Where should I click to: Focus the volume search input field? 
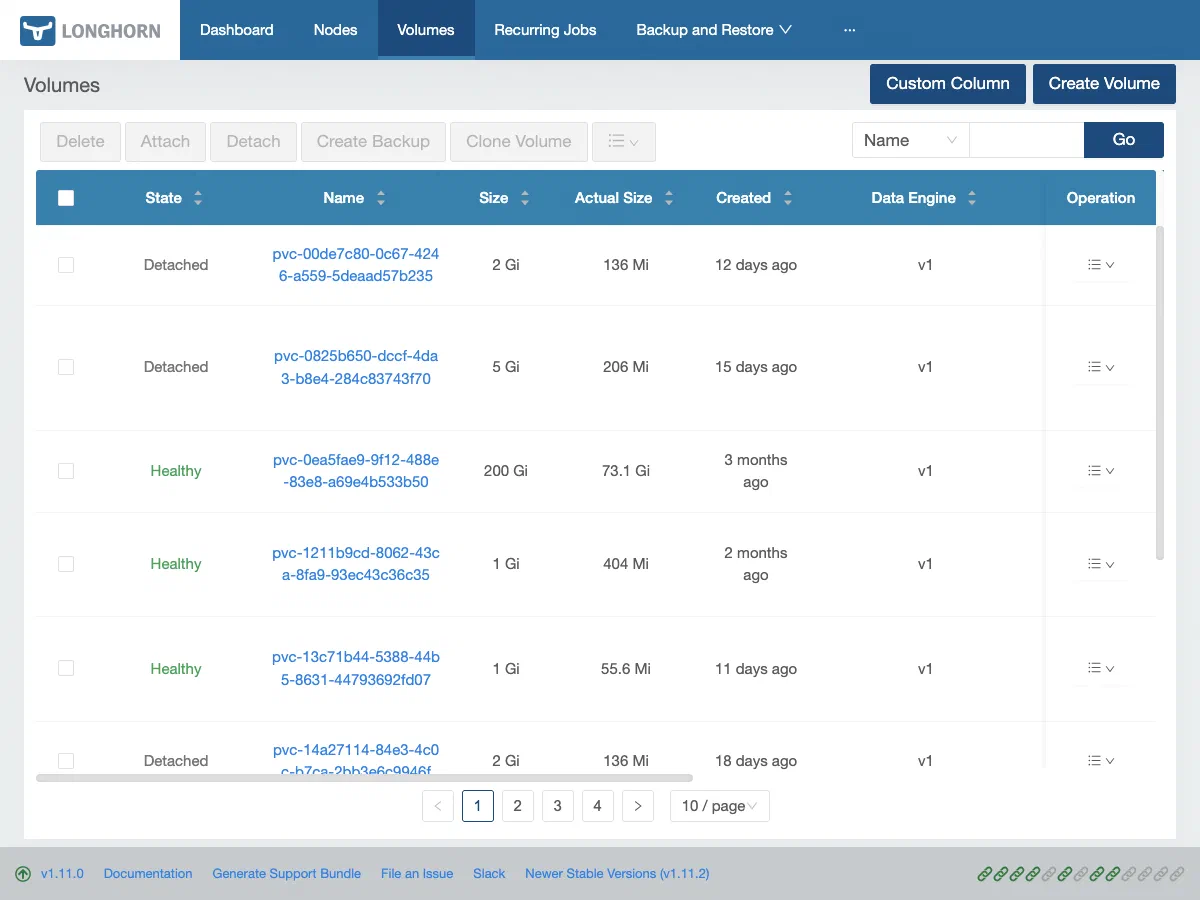[1027, 140]
